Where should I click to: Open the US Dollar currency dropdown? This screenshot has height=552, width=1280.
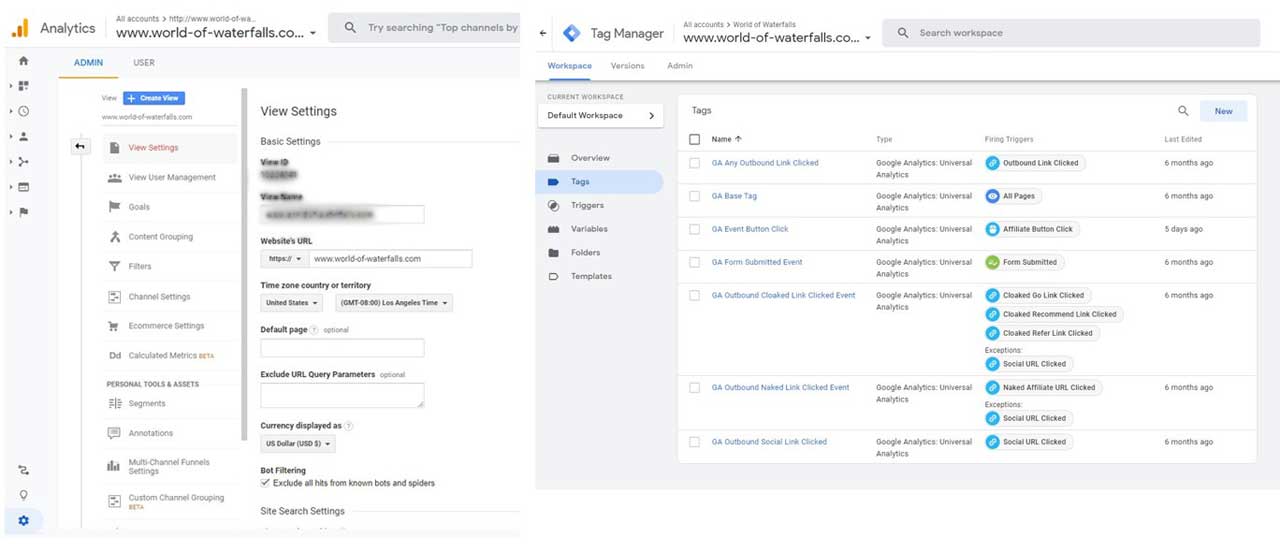pyautogui.click(x=298, y=443)
